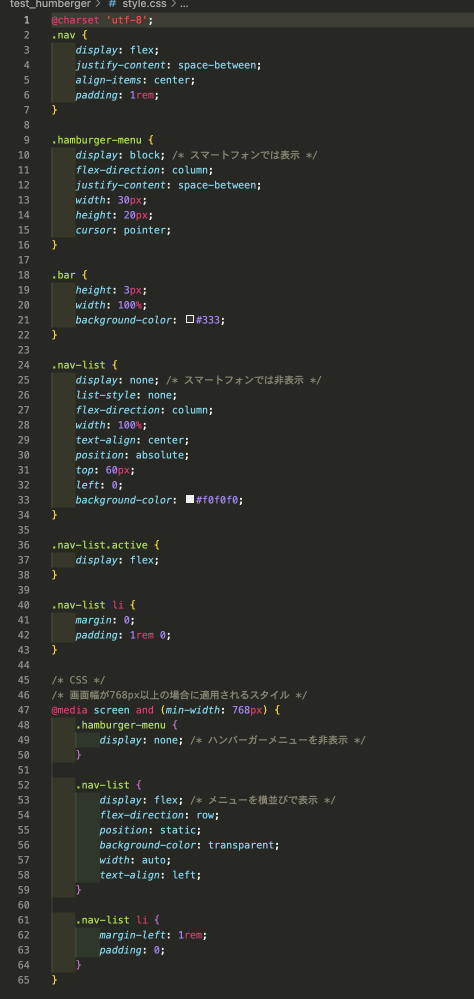Click the position: static declaration
This screenshot has height=999, width=474.
150,830
